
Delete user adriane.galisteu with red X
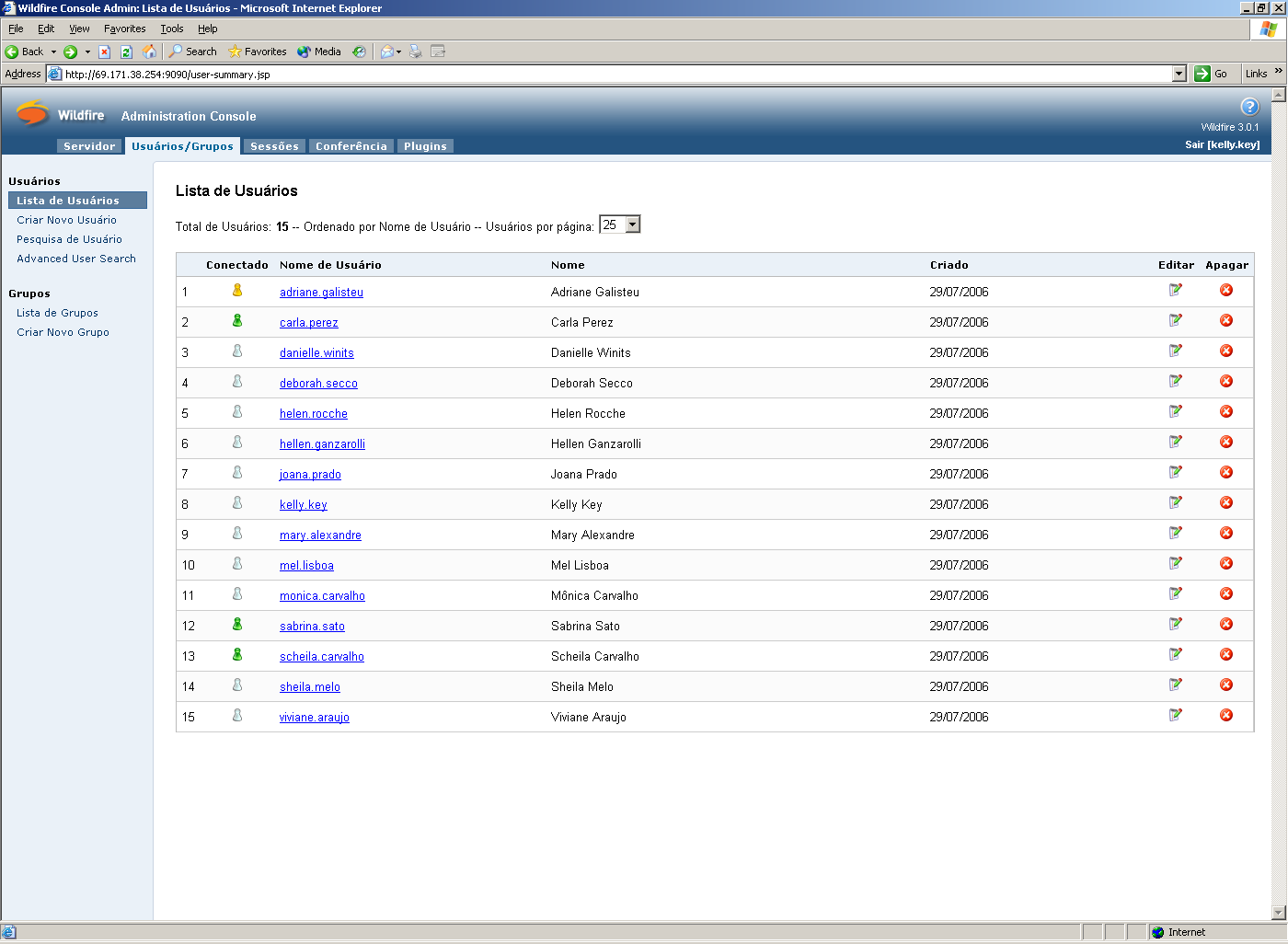1226,290
